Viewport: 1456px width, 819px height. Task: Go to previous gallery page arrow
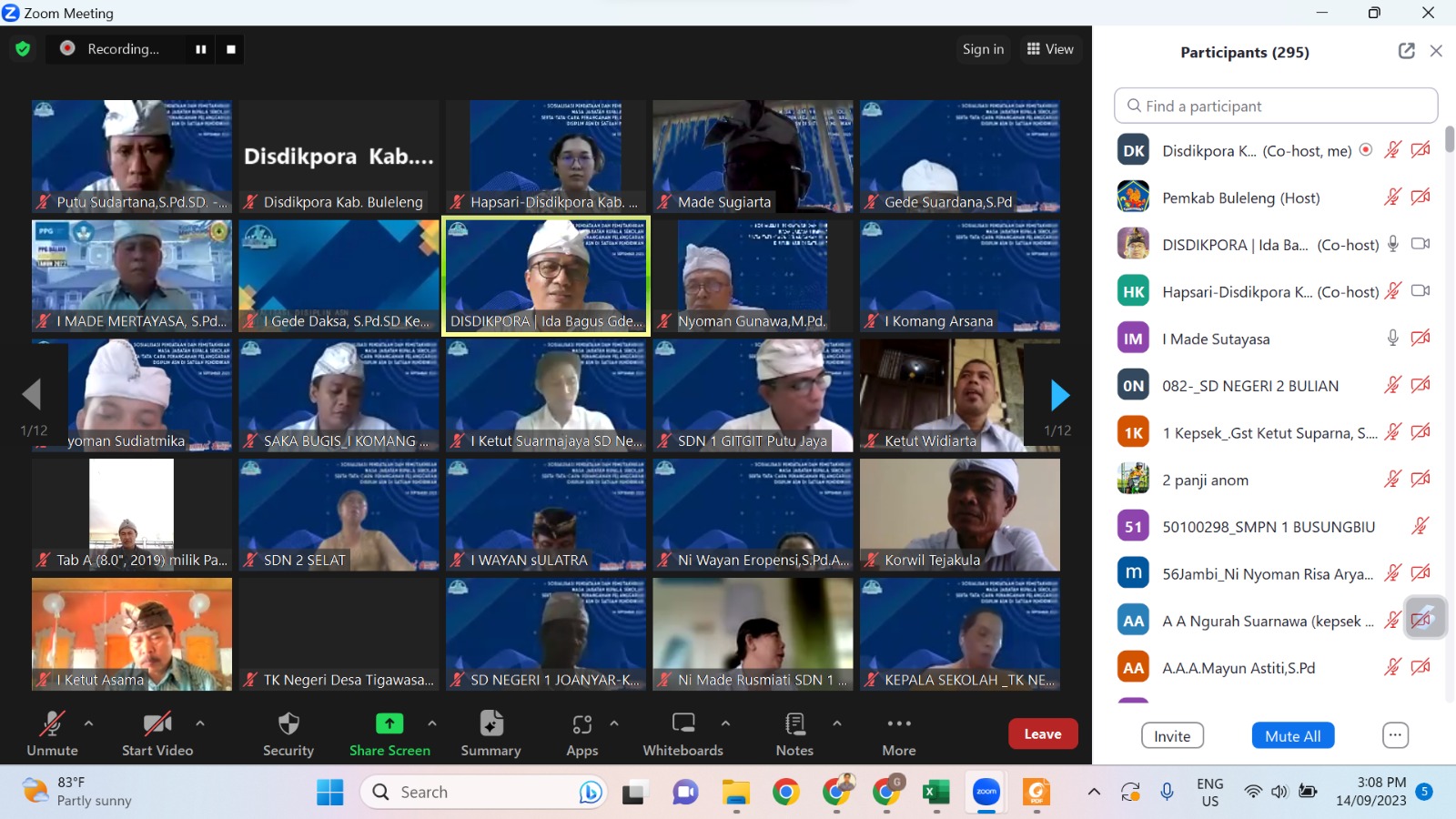[32, 395]
